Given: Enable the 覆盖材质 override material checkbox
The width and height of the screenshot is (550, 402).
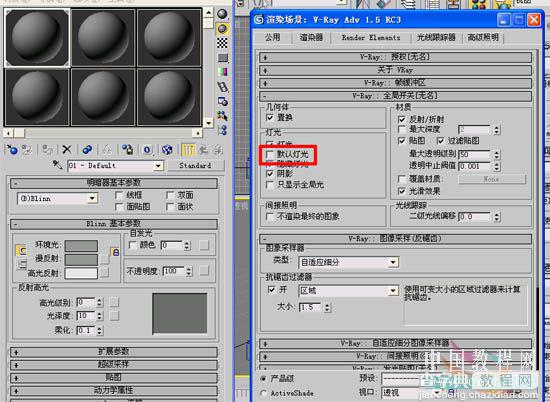Looking at the screenshot, I should [402, 179].
